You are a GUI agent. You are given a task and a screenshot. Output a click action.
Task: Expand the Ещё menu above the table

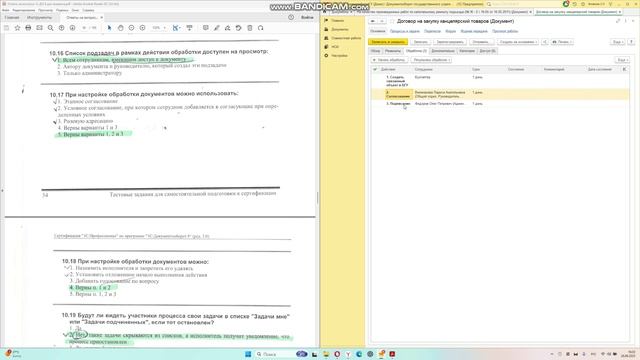[622, 60]
